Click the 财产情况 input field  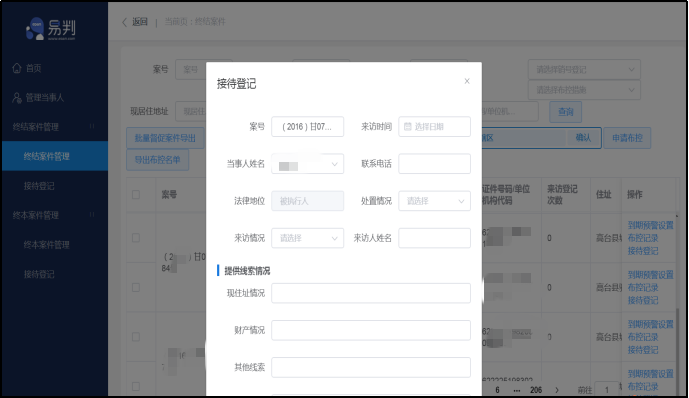pyautogui.click(x=371, y=330)
